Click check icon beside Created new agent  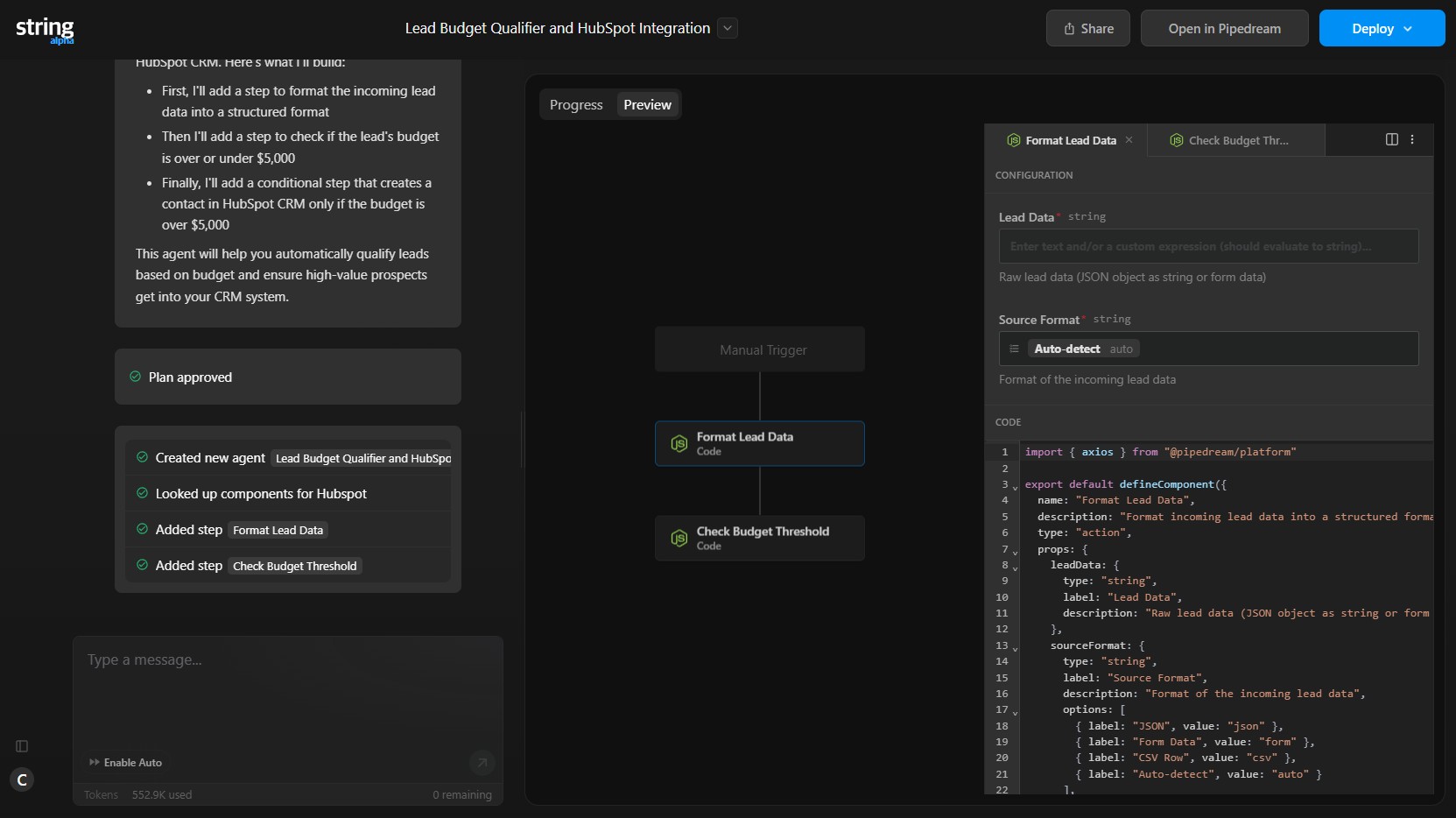(142, 457)
